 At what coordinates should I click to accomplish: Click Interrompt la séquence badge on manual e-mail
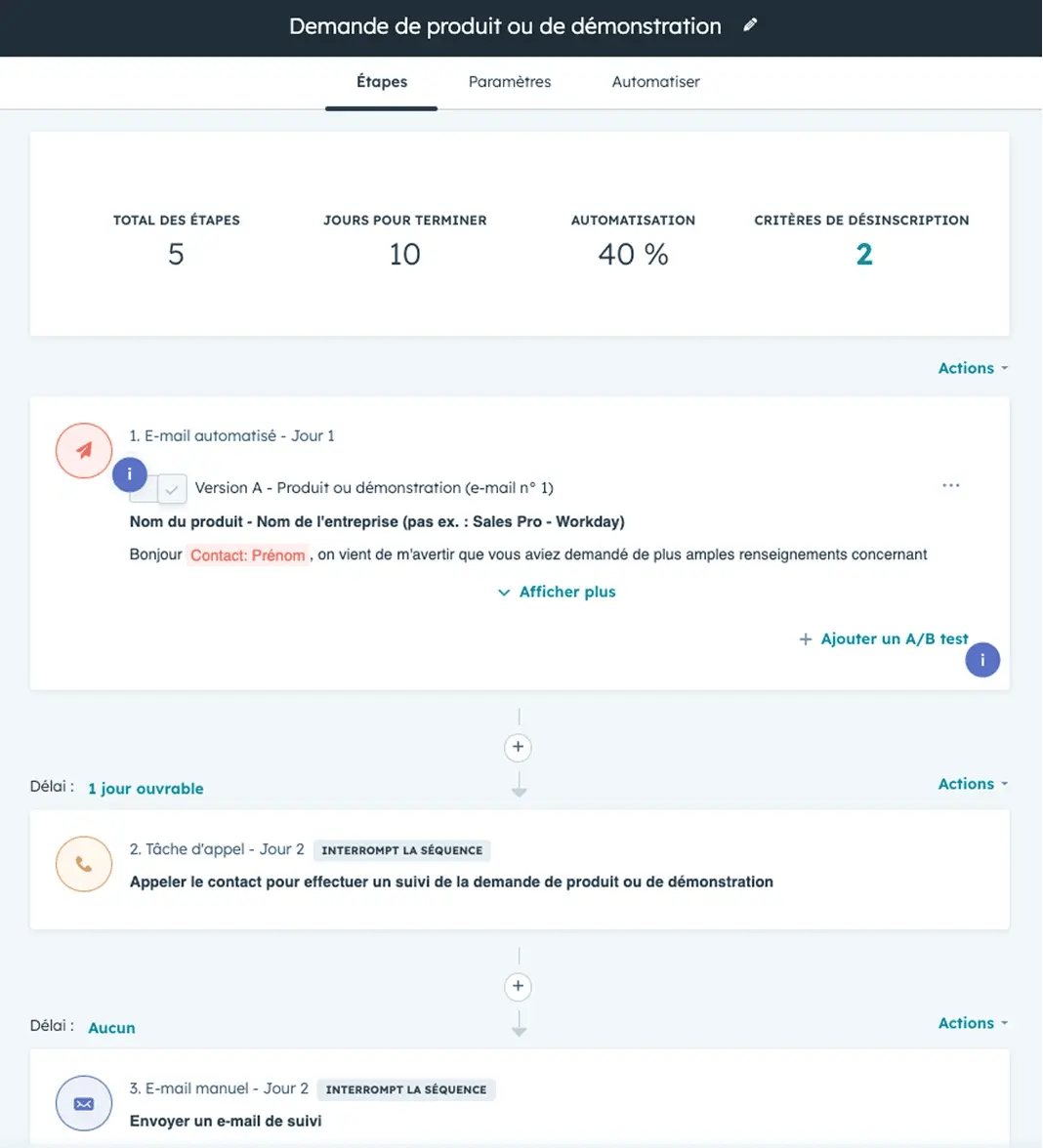pyautogui.click(x=406, y=1089)
